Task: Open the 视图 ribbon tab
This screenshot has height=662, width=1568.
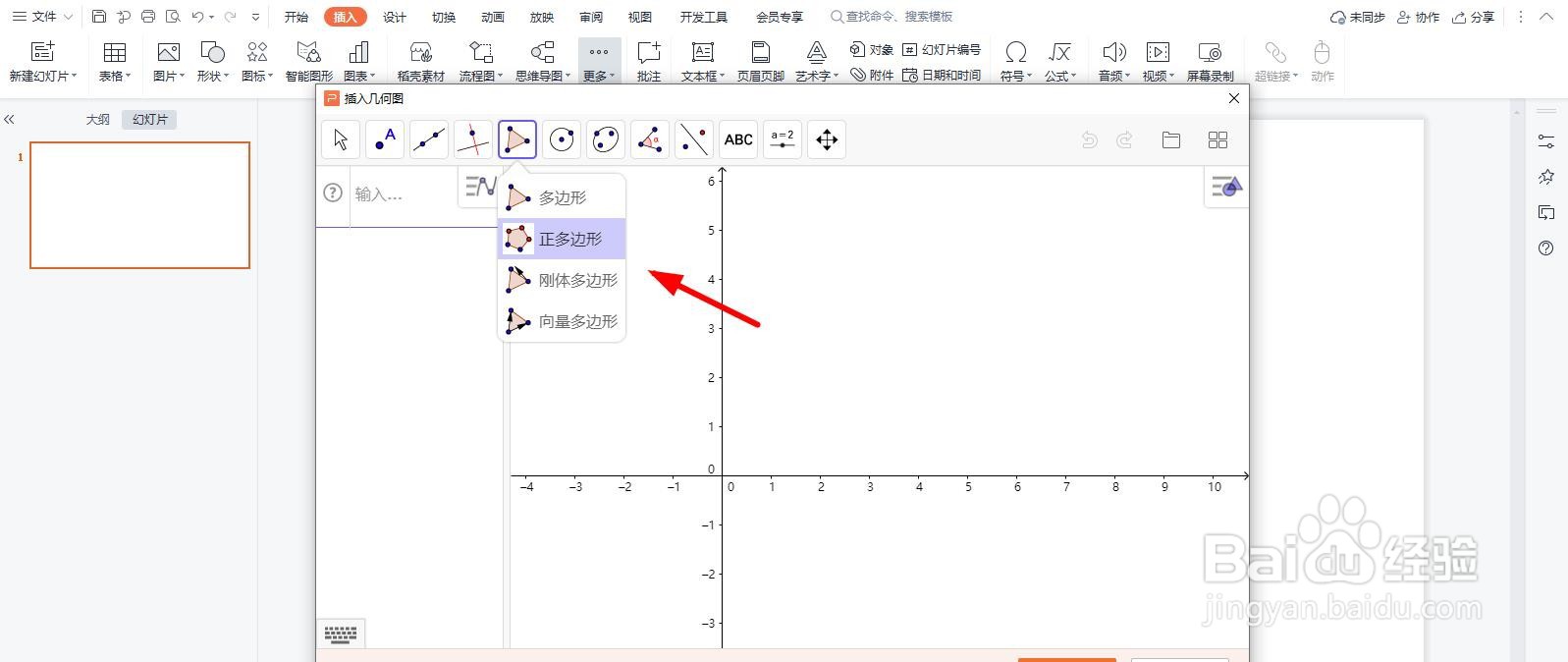Action: (640, 17)
